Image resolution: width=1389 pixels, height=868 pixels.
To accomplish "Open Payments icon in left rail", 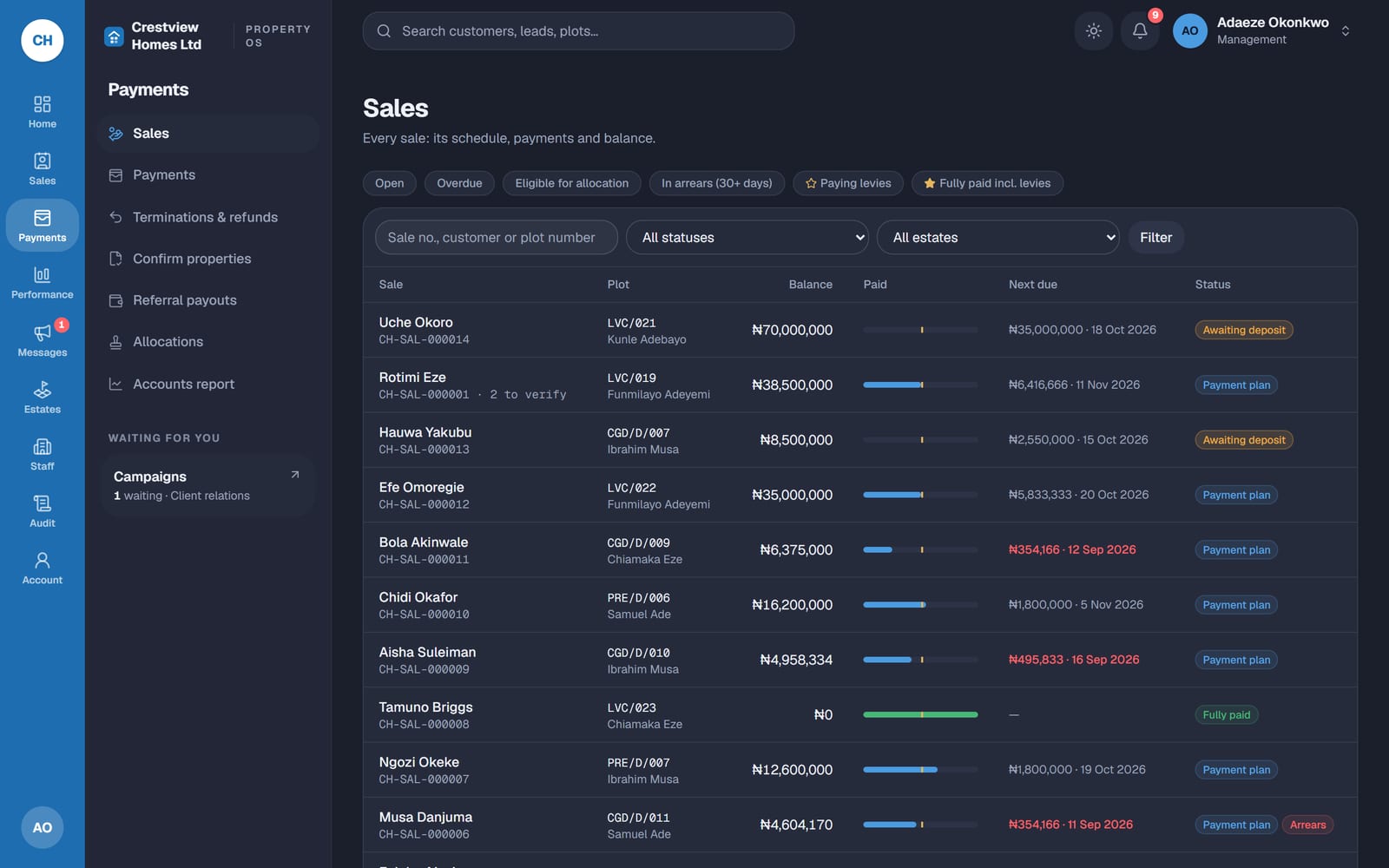I will 42,226.
